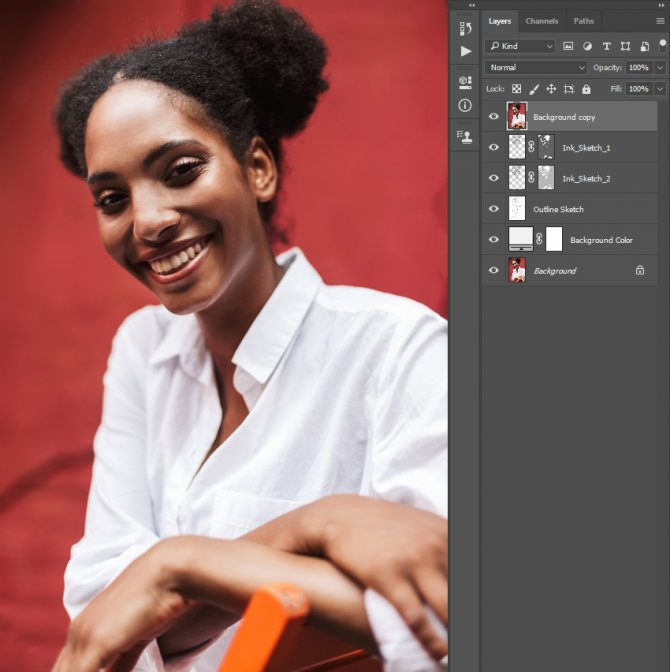This screenshot has width=670, height=672.
Task: Open the Clone Source stamp panel icon
Action: point(465,136)
